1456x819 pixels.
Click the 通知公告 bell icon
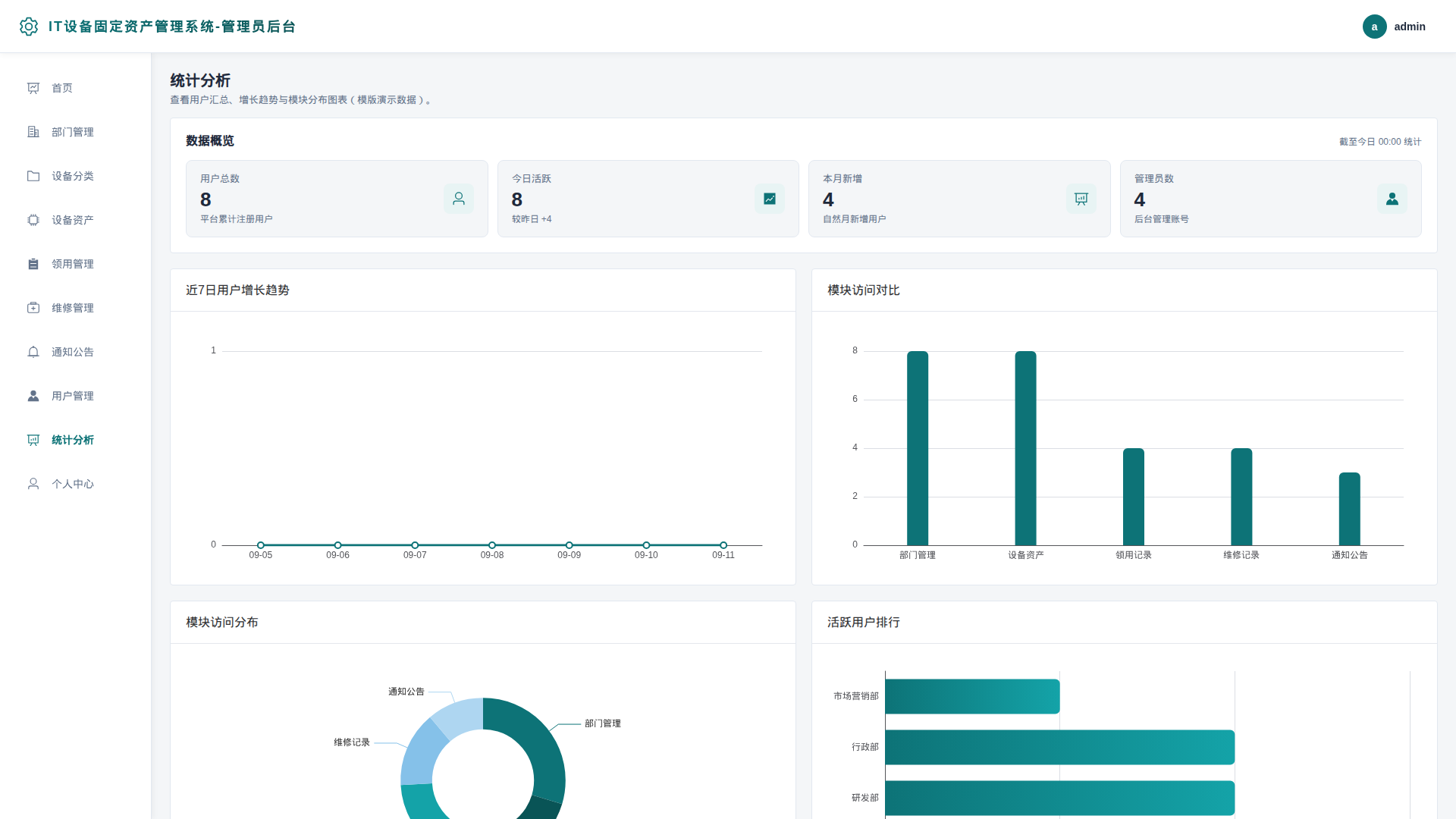click(x=33, y=352)
